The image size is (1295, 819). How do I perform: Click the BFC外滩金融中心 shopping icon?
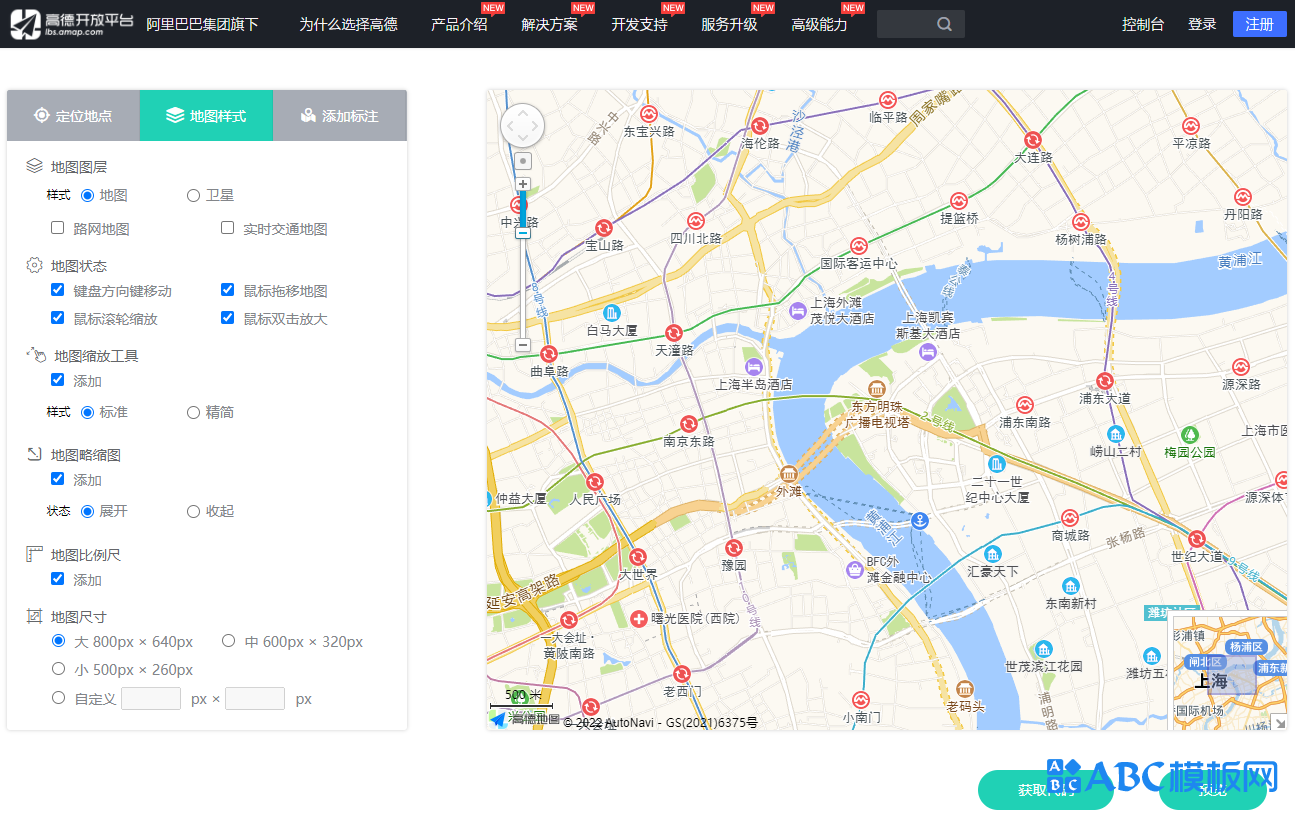[855, 569]
